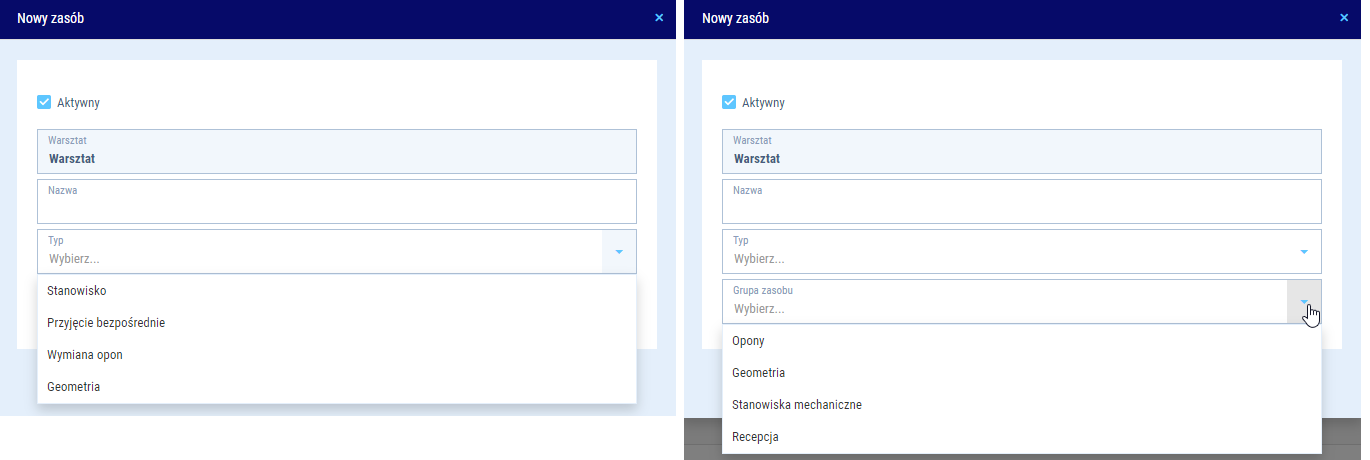The width and height of the screenshot is (1370, 460).
Task: Collapse the Typ dropdown arrow in left dialog
Action: tap(619, 252)
